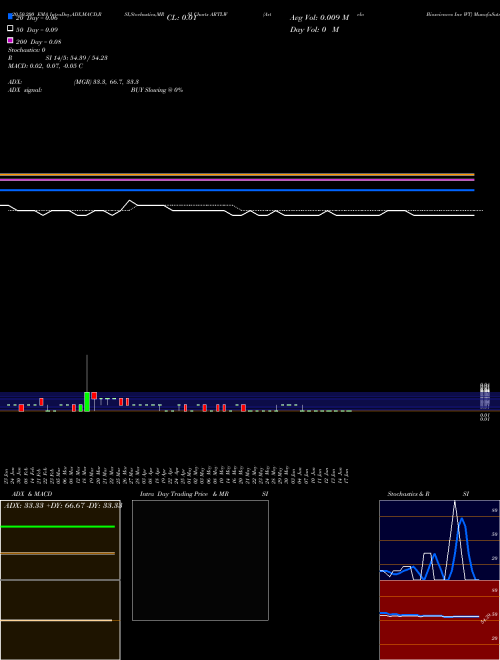The height and width of the screenshot is (660, 500).
Task: Click the tall green candlestick bar
Action: coord(87,402)
